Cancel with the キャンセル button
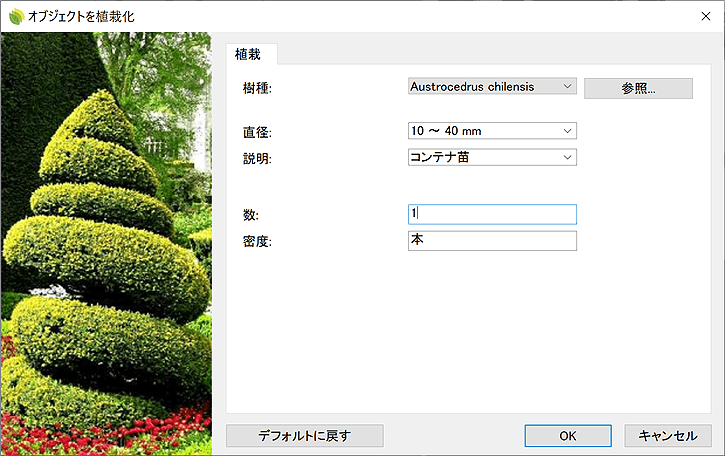This screenshot has height=456, width=725. coord(668,436)
